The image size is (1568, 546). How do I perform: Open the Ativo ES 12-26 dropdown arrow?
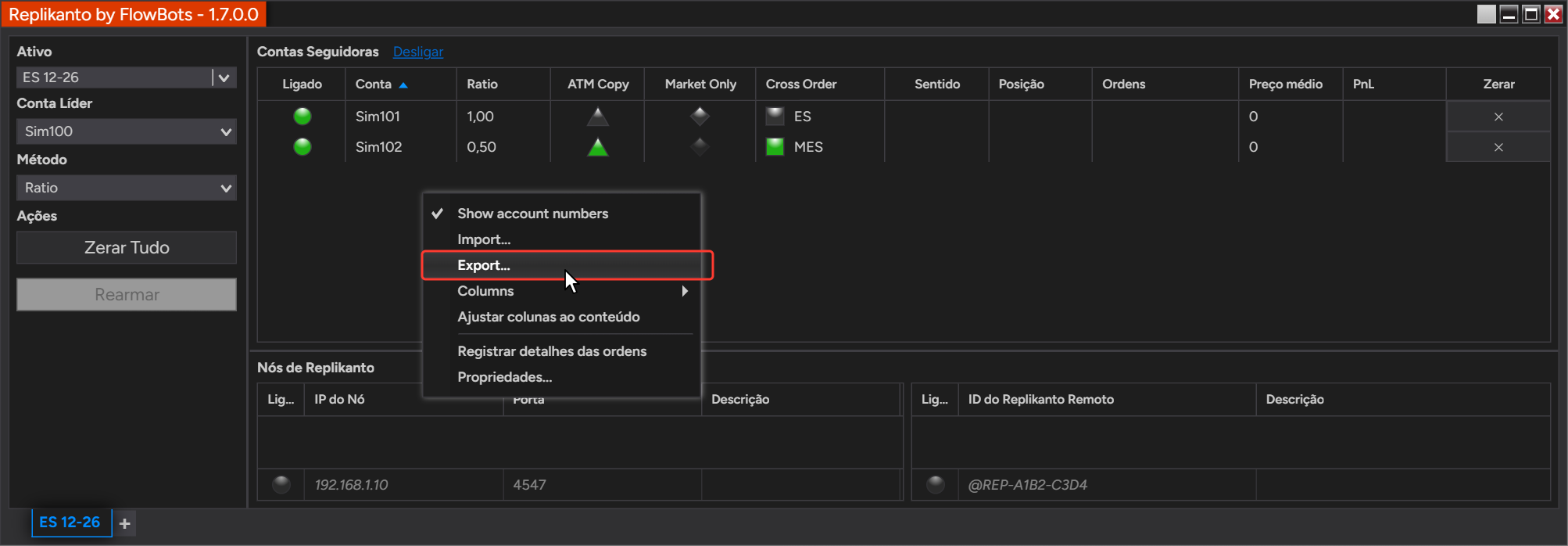(x=224, y=77)
